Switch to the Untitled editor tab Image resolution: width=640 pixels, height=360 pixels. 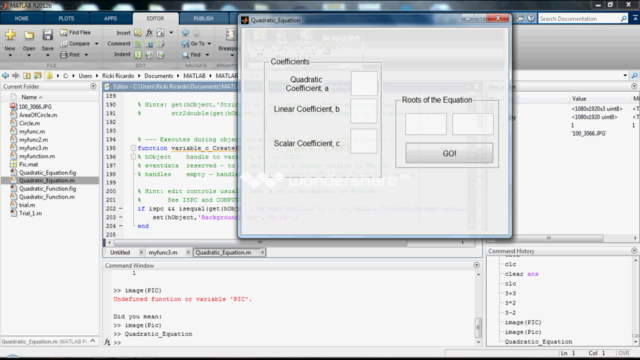[x=120, y=253]
